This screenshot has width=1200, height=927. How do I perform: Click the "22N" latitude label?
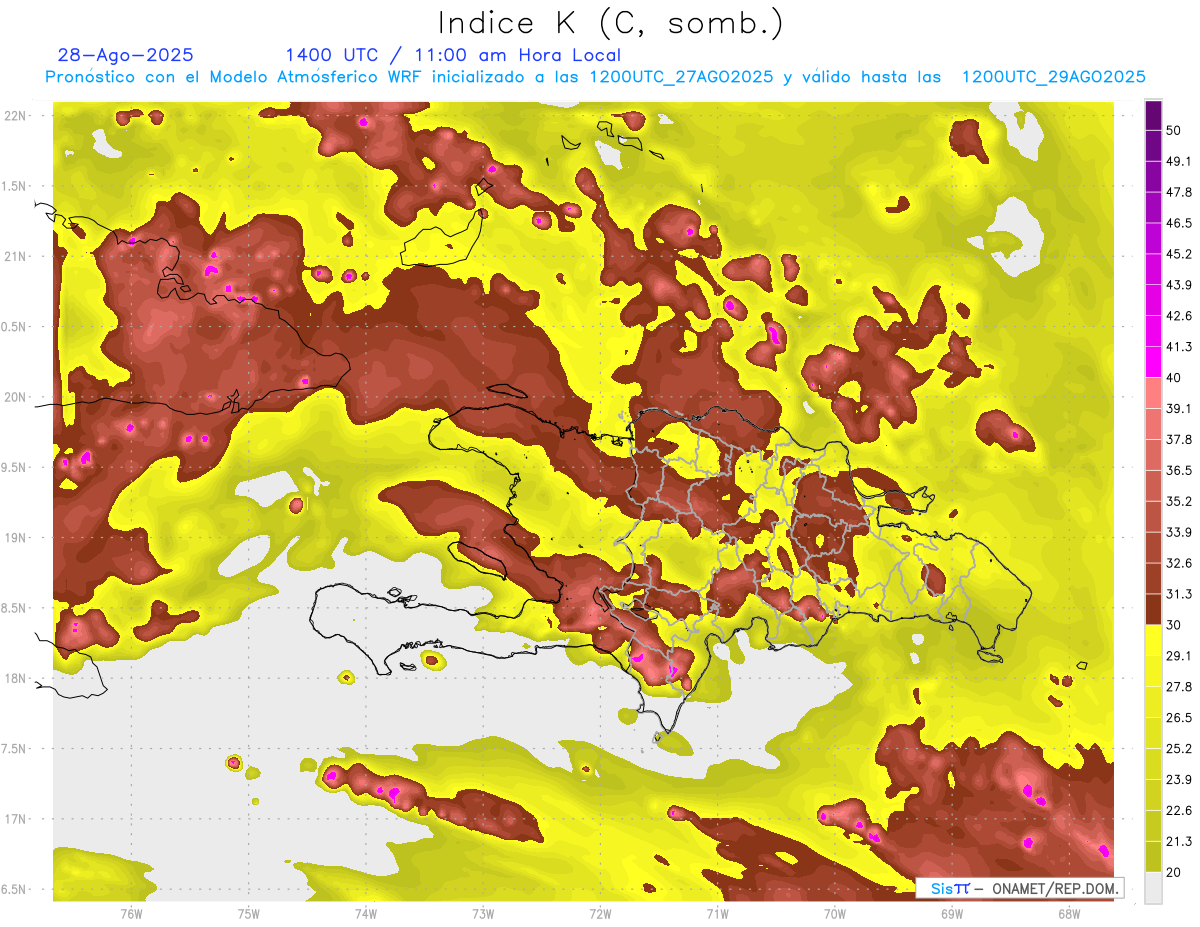(x=15, y=116)
